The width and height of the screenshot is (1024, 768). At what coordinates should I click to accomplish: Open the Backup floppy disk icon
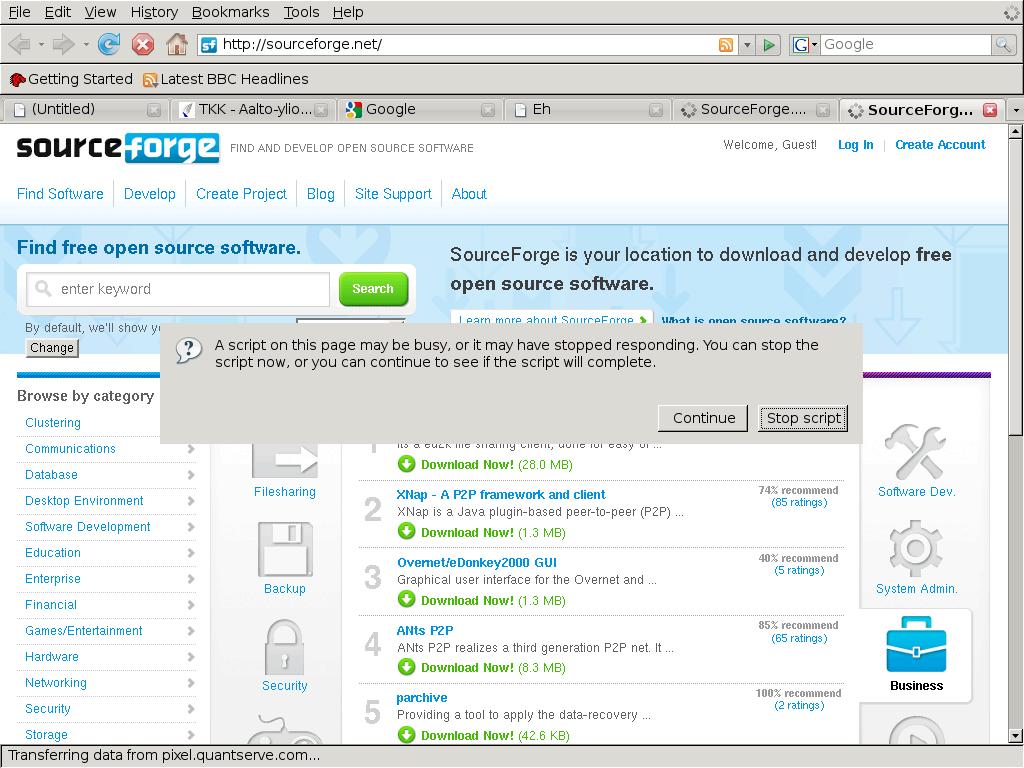click(x=285, y=549)
